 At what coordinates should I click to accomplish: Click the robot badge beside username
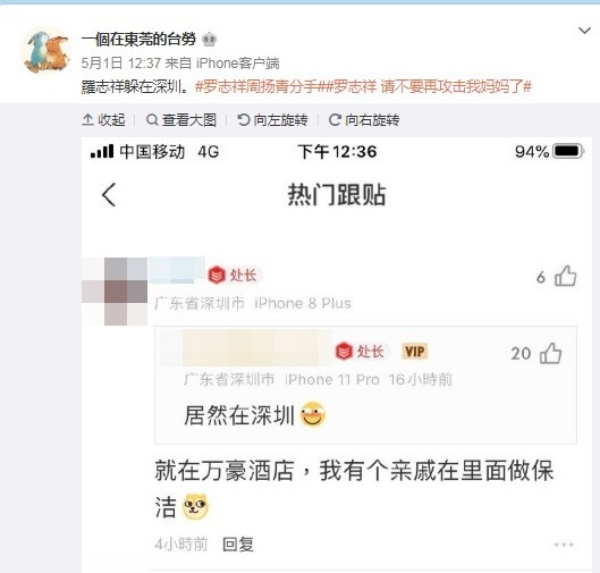pos(209,39)
